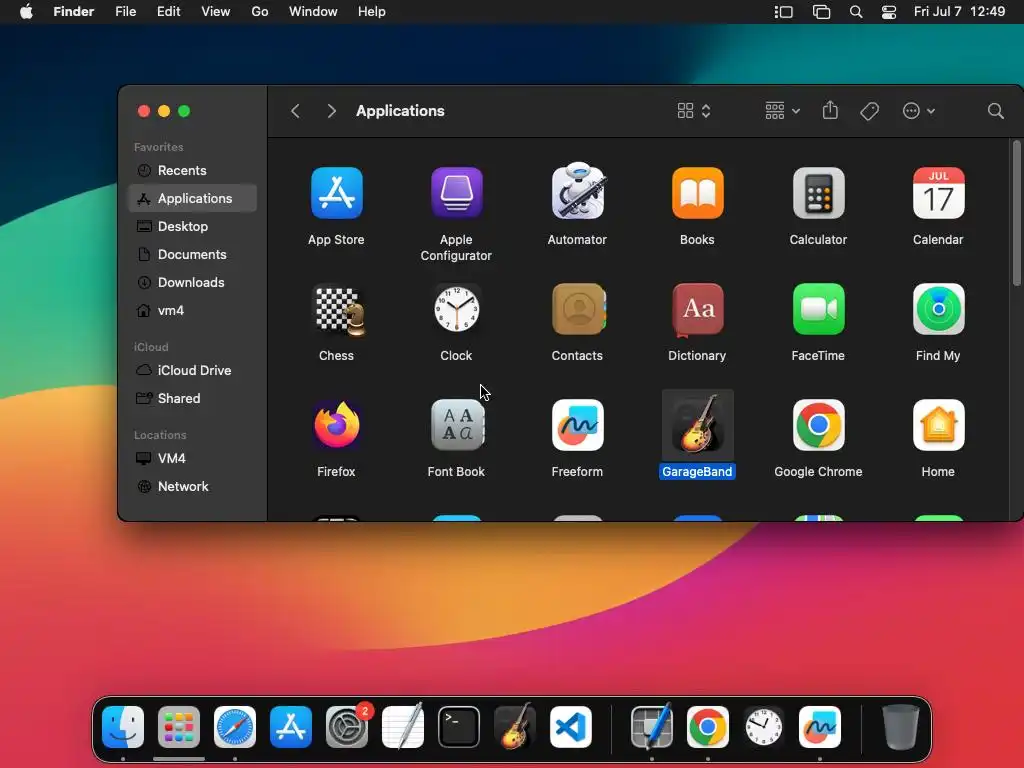This screenshot has height=768, width=1024.
Task: Open Launchpad from the Dock
Action: click(179, 727)
